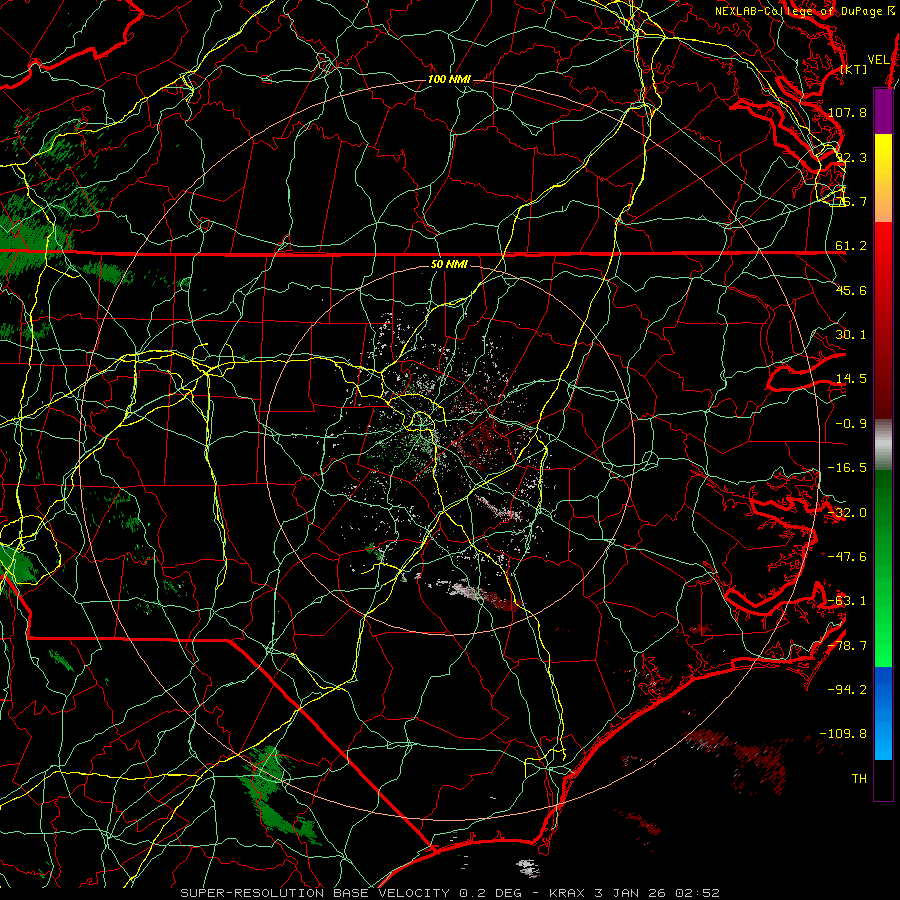
Task: Click the 61.2 value on velocity scale
Action: pos(851,246)
